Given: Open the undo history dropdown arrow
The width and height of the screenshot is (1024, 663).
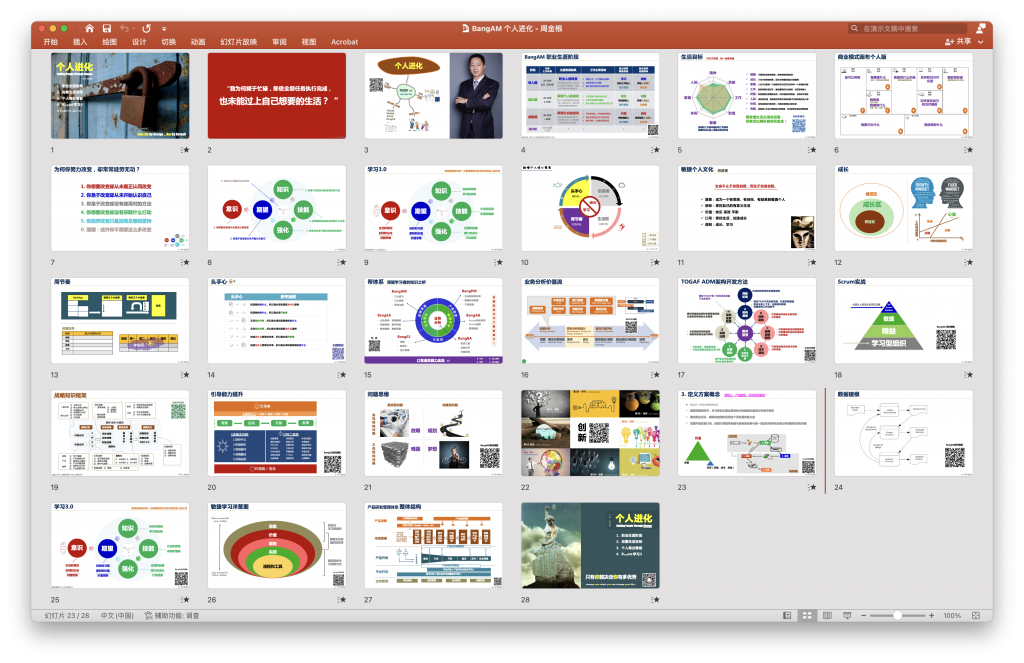Looking at the screenshot, I should point(134,28).
